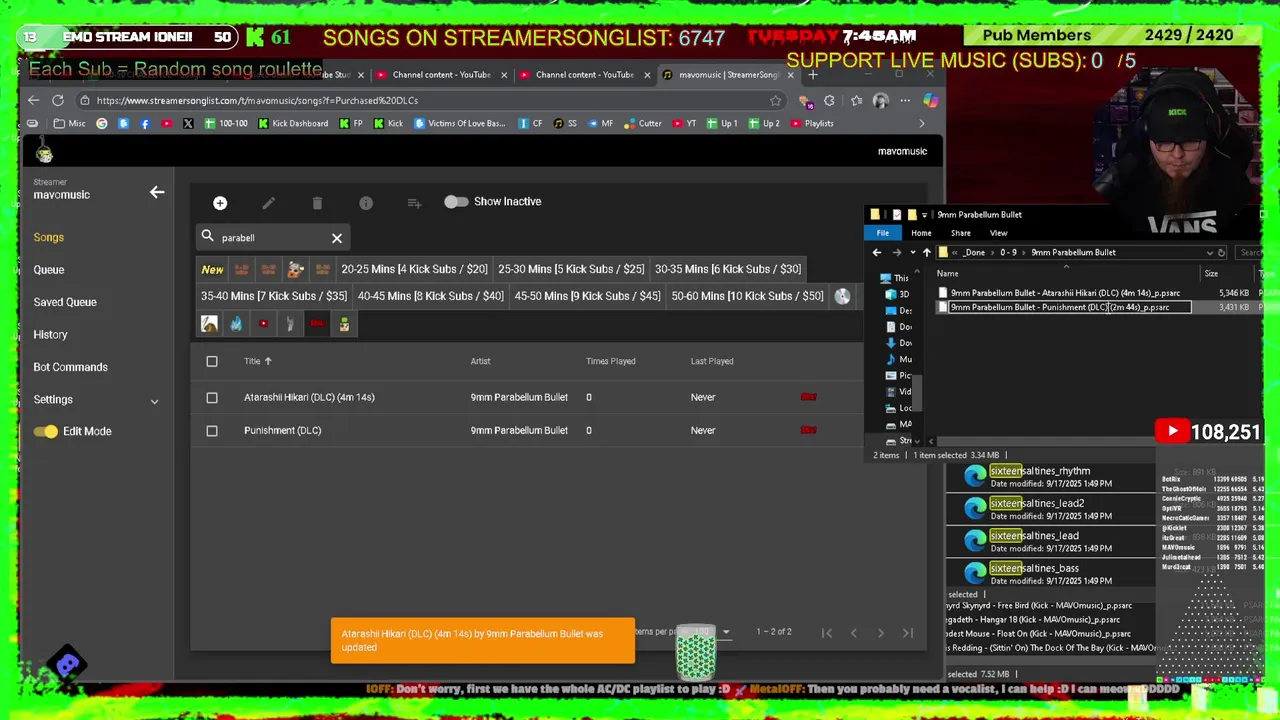The image size is (1280, 720).
Task: Open File Explorer recent locations dropdown
Action: click(x=911, y=253)
